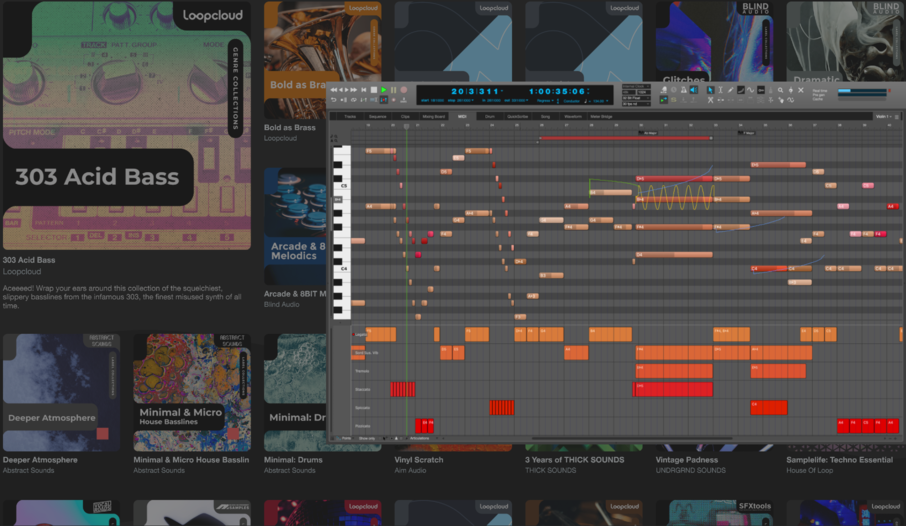Viewport: 906px width, 526px height.
Task: Select the Zoom magnifier tool
Action: point(780,90)
